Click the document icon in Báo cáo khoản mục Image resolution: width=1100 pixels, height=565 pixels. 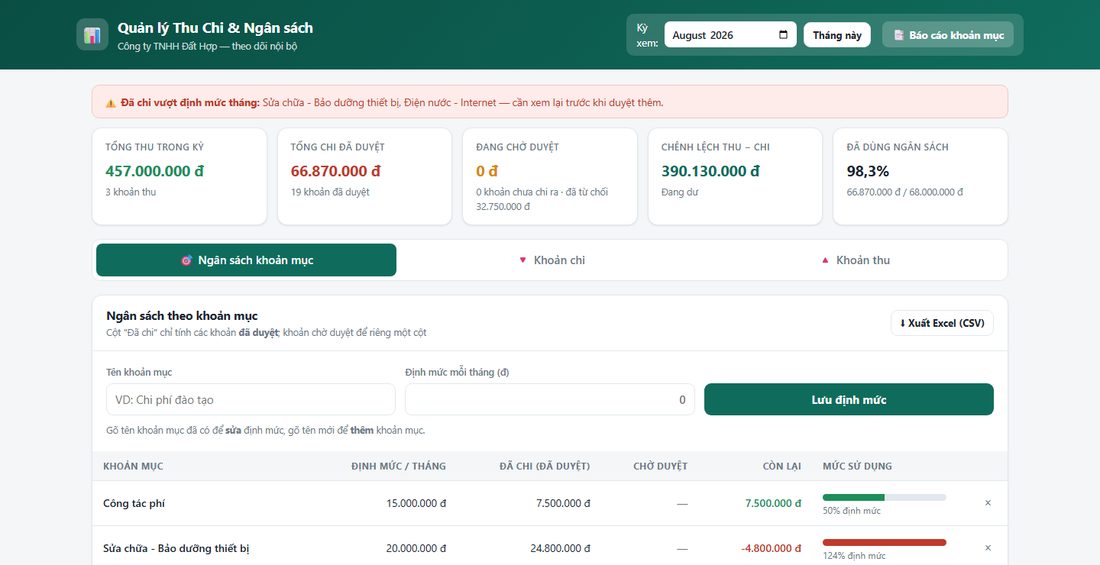899,35
